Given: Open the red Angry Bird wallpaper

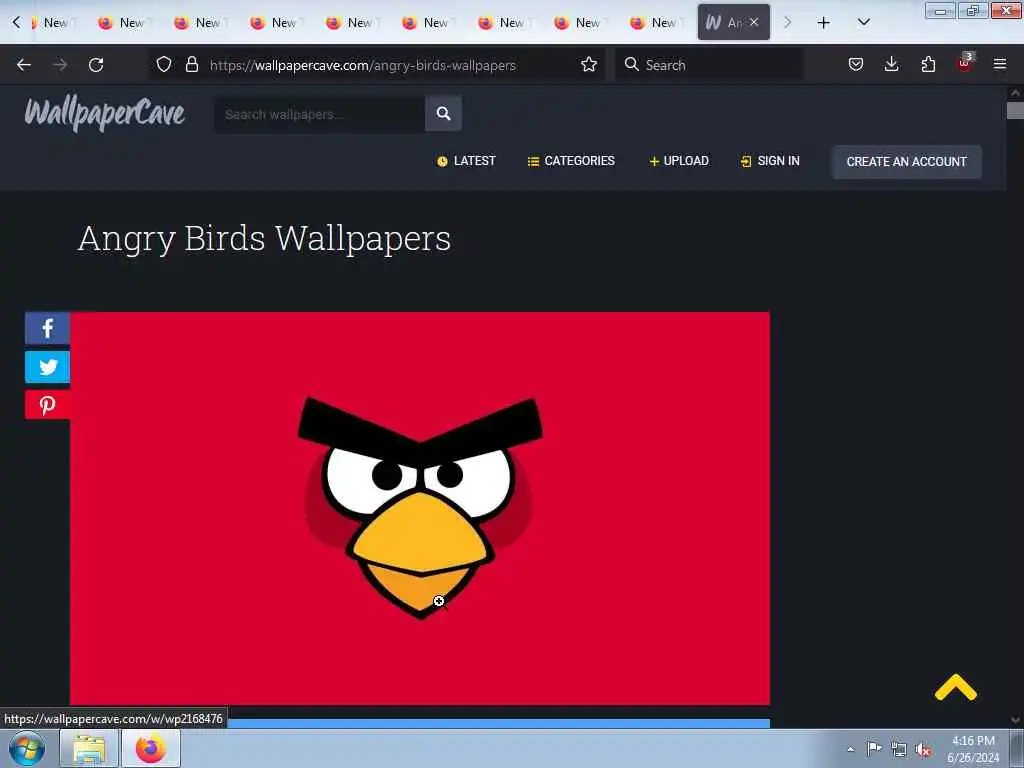Looking at the screenshot, I should pyautogui.click(x=420, y=508).
